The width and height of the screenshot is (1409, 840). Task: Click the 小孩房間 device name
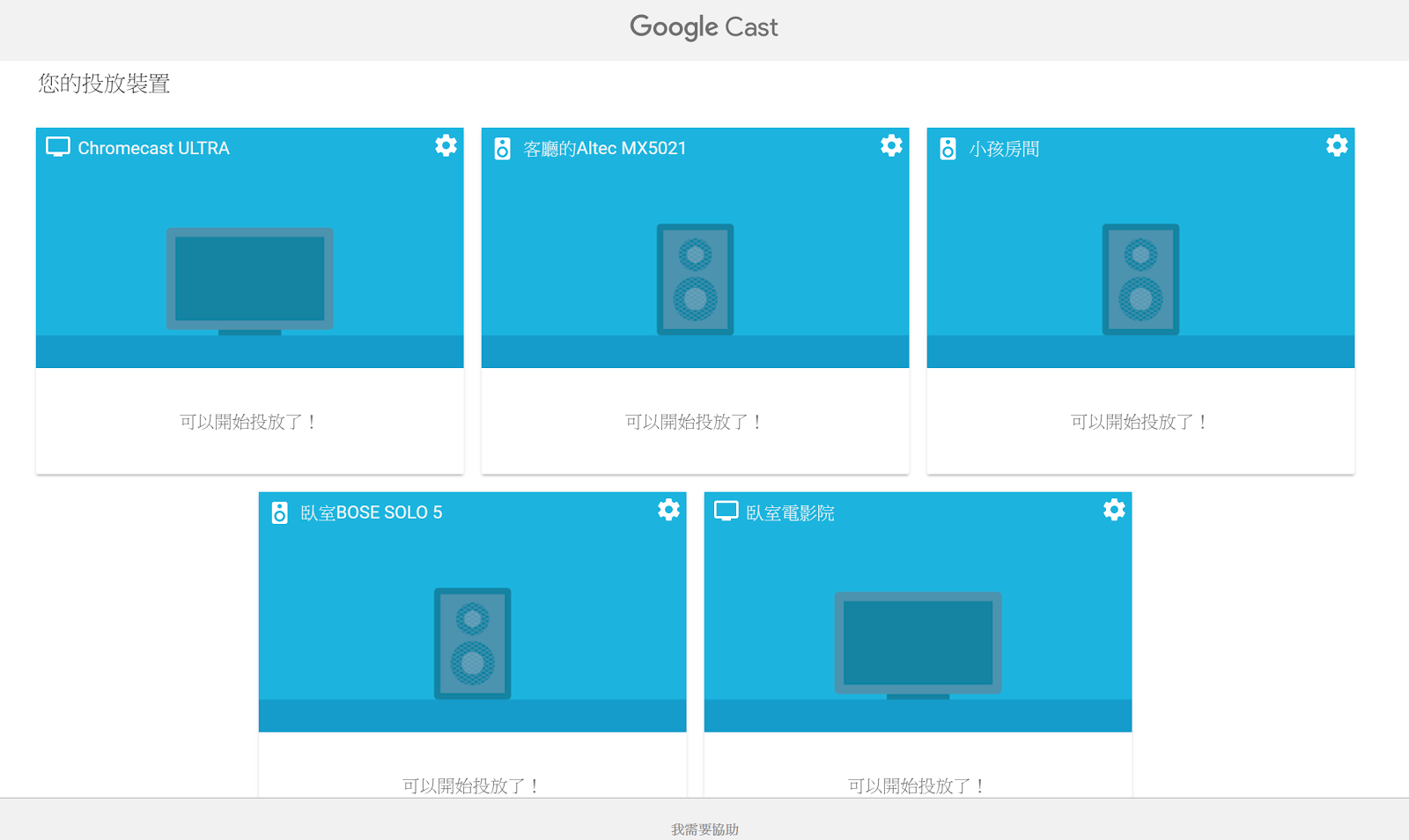pyautogui.click(x=1005, y=149)
